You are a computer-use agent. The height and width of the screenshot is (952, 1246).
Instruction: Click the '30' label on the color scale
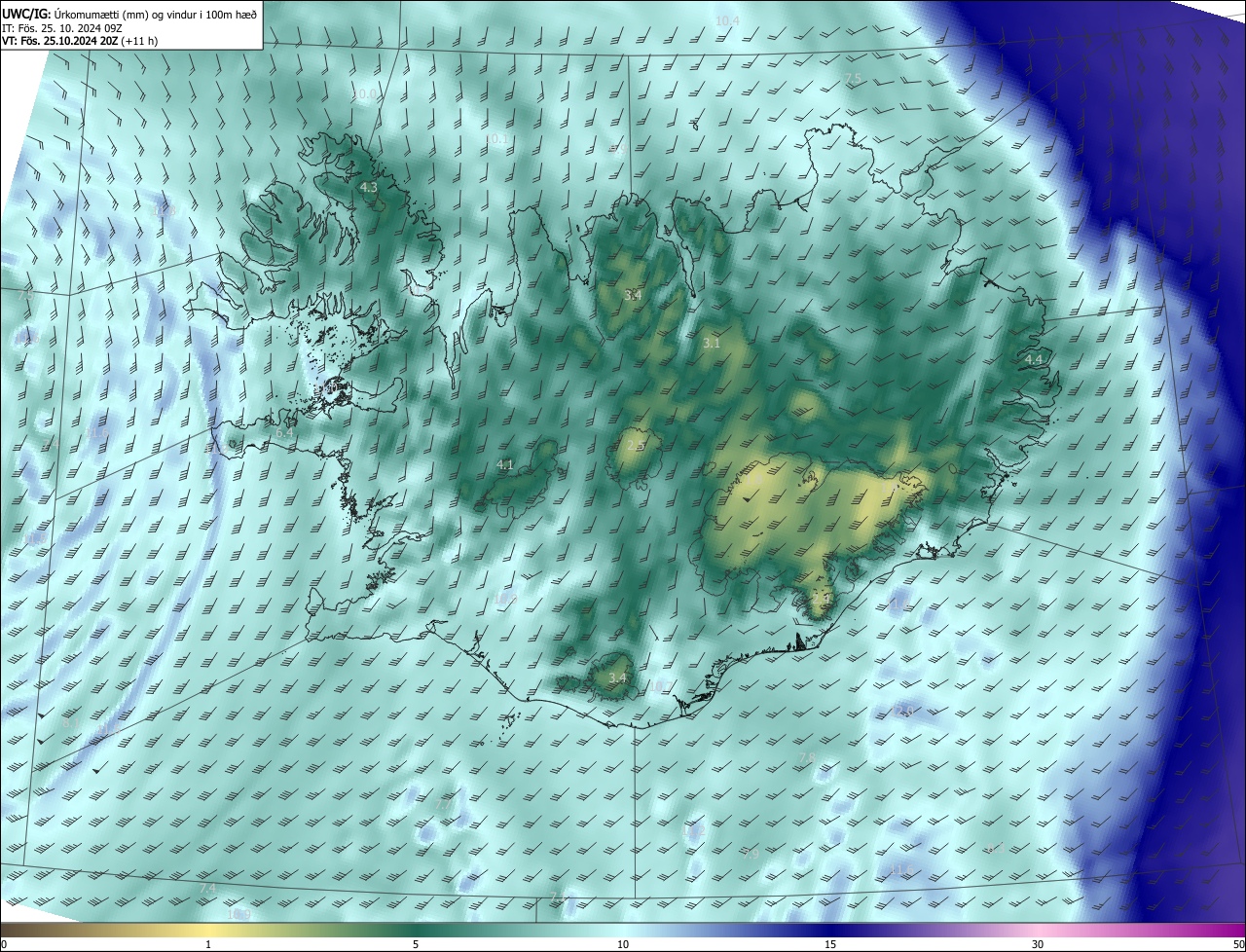(x=1038, y=944)
